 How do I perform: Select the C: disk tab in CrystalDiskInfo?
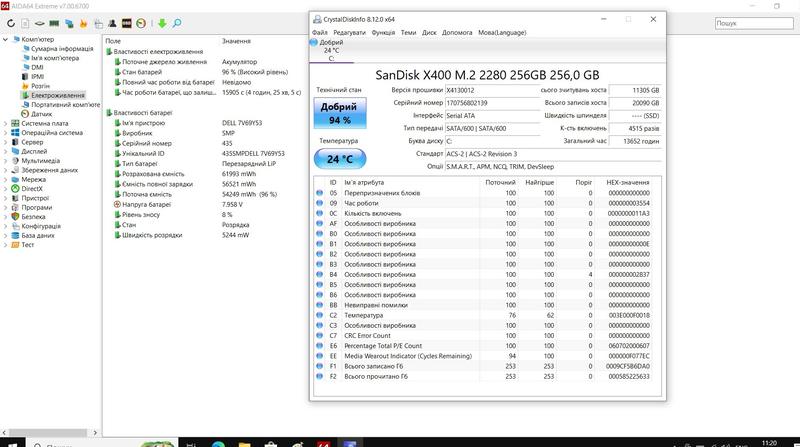(331, 51)
